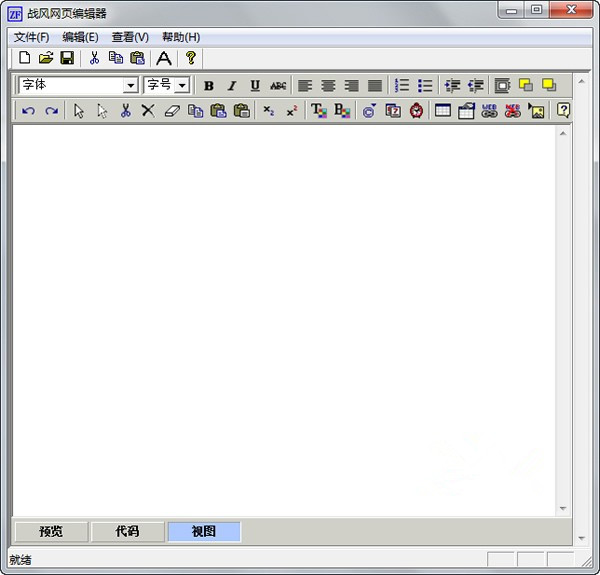Click the eraser icon in toolbar
Viewport: 600px width, 575px height.
pyautogui.click(x=170, y=111)
